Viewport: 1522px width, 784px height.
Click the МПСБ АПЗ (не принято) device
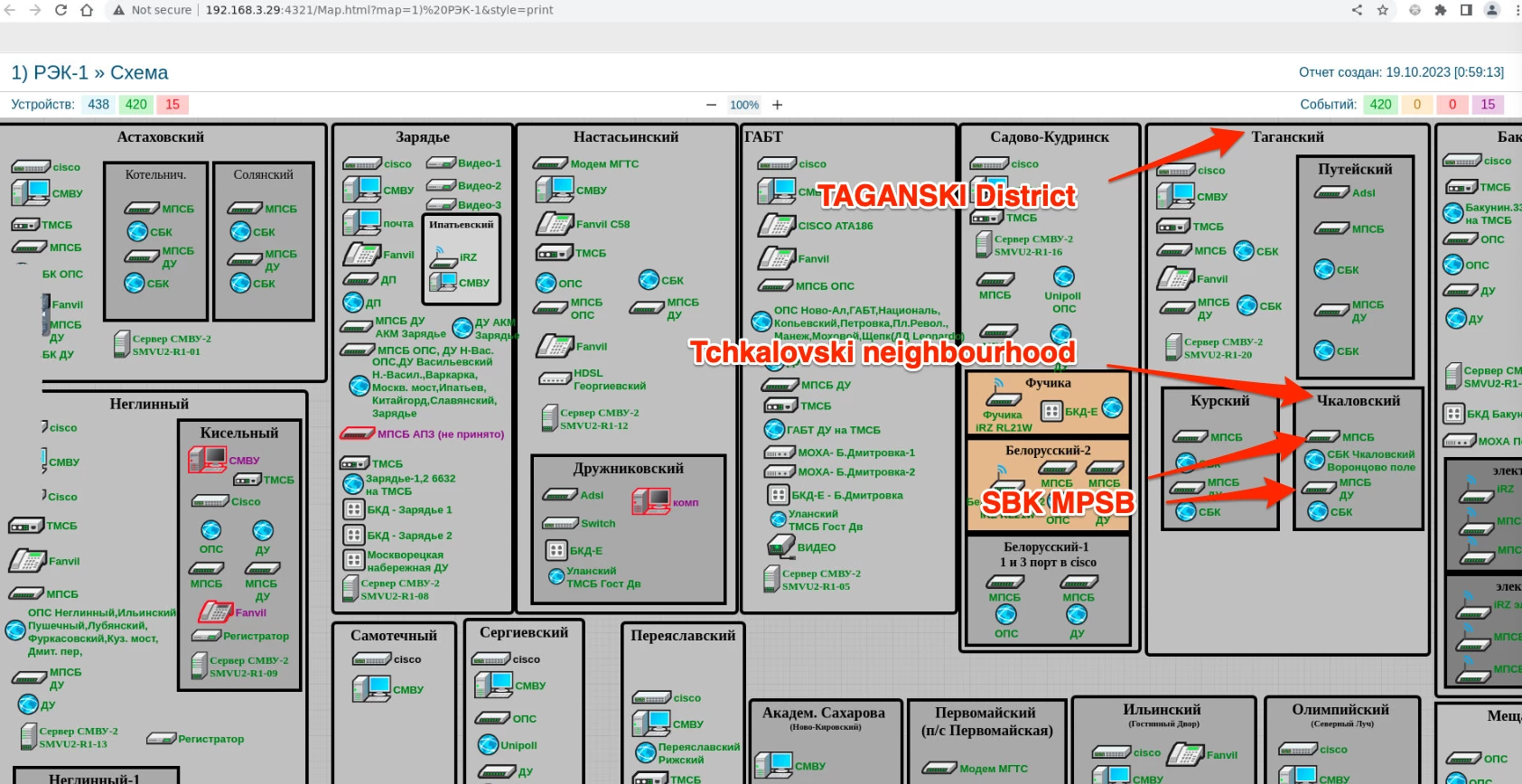click(357, 434)
